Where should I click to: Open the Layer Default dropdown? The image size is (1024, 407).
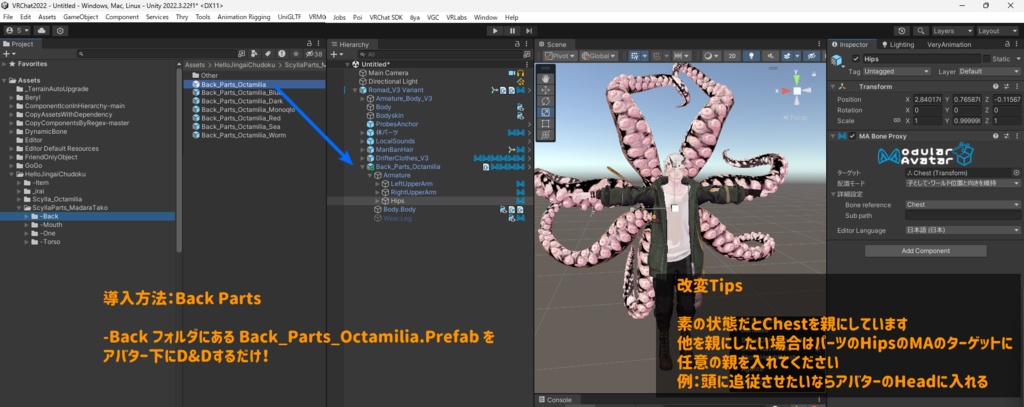pos(989,71)
